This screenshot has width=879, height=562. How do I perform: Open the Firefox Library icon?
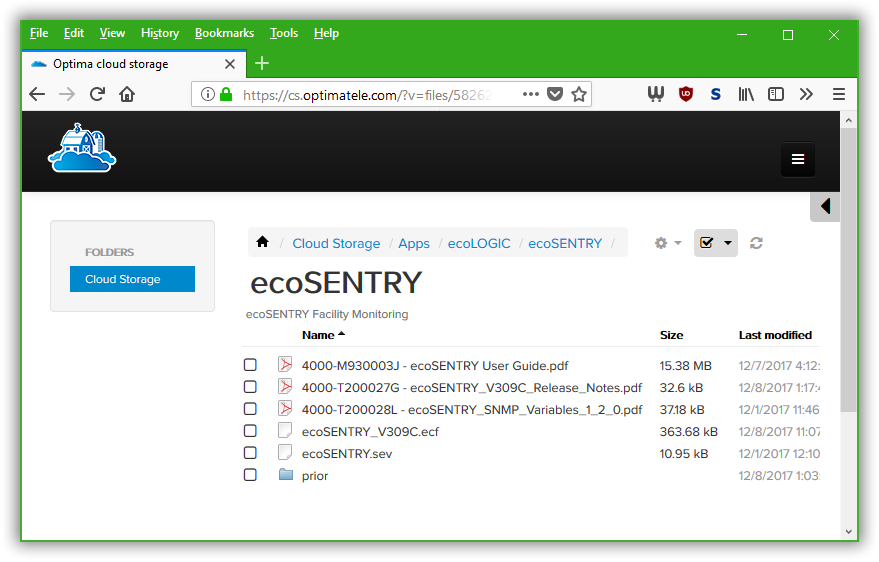pos(746,94)
